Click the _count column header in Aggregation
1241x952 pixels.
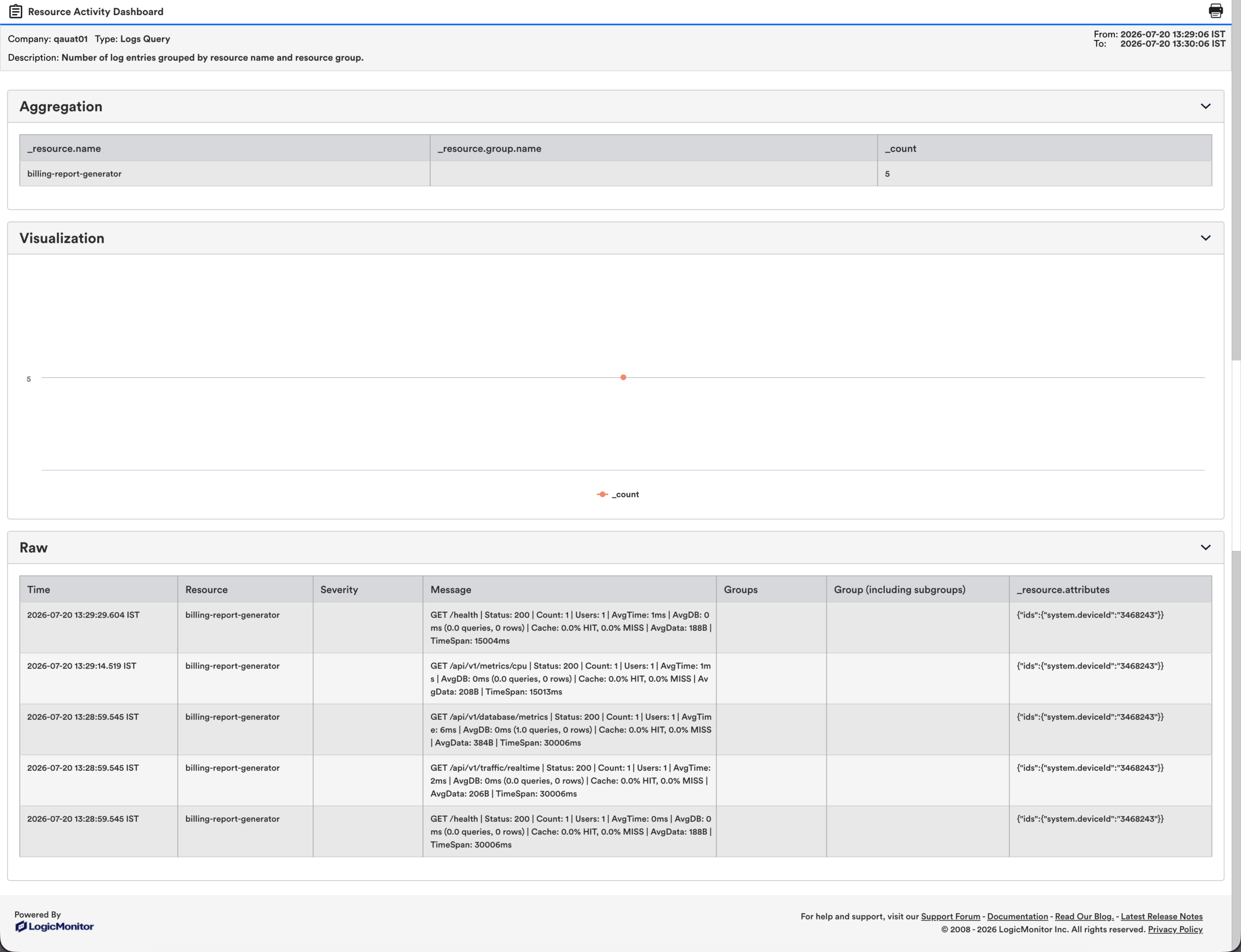pyautogui.click(x=1044, y=148)
